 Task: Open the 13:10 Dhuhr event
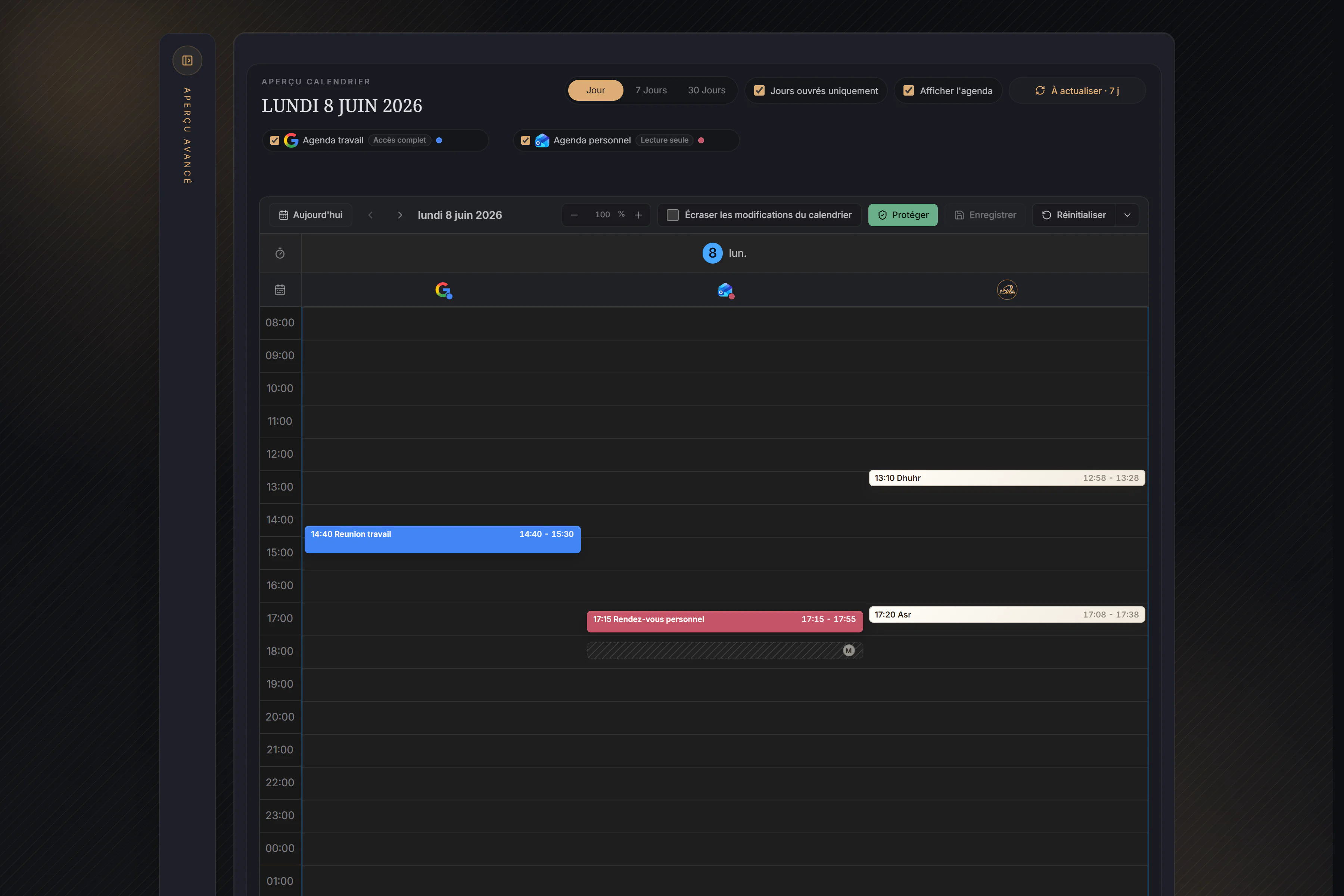(1007, 478)
